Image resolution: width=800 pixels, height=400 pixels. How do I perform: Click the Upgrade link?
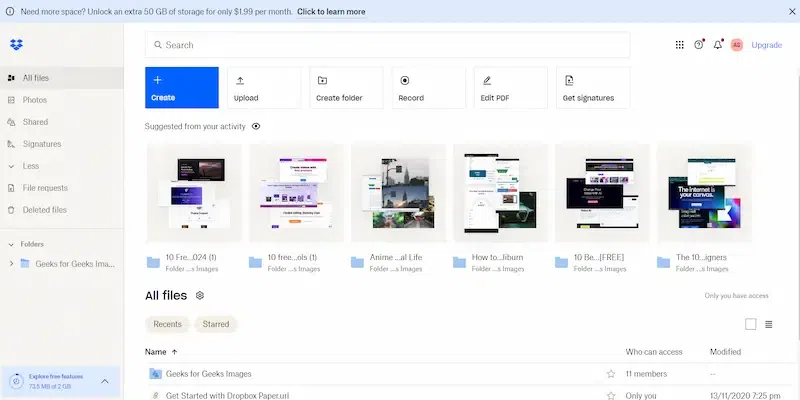[x=766, y=45]
